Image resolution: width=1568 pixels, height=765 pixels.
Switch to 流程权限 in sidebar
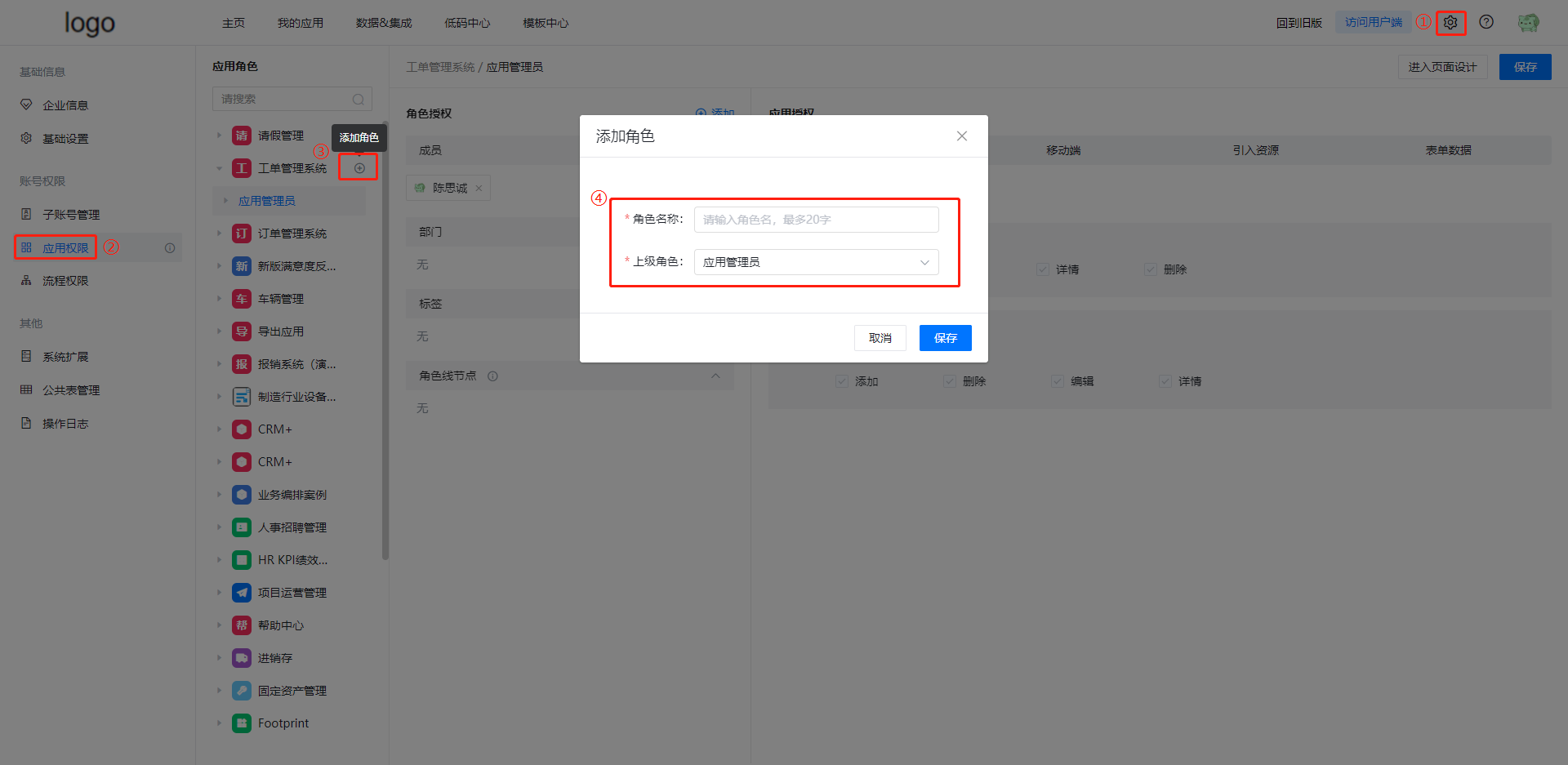(65, 281)
